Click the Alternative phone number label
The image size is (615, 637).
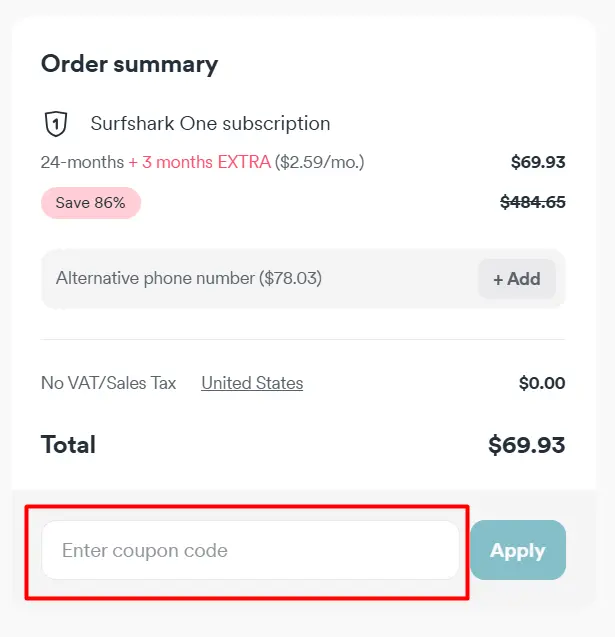click(x=155, y=278)
